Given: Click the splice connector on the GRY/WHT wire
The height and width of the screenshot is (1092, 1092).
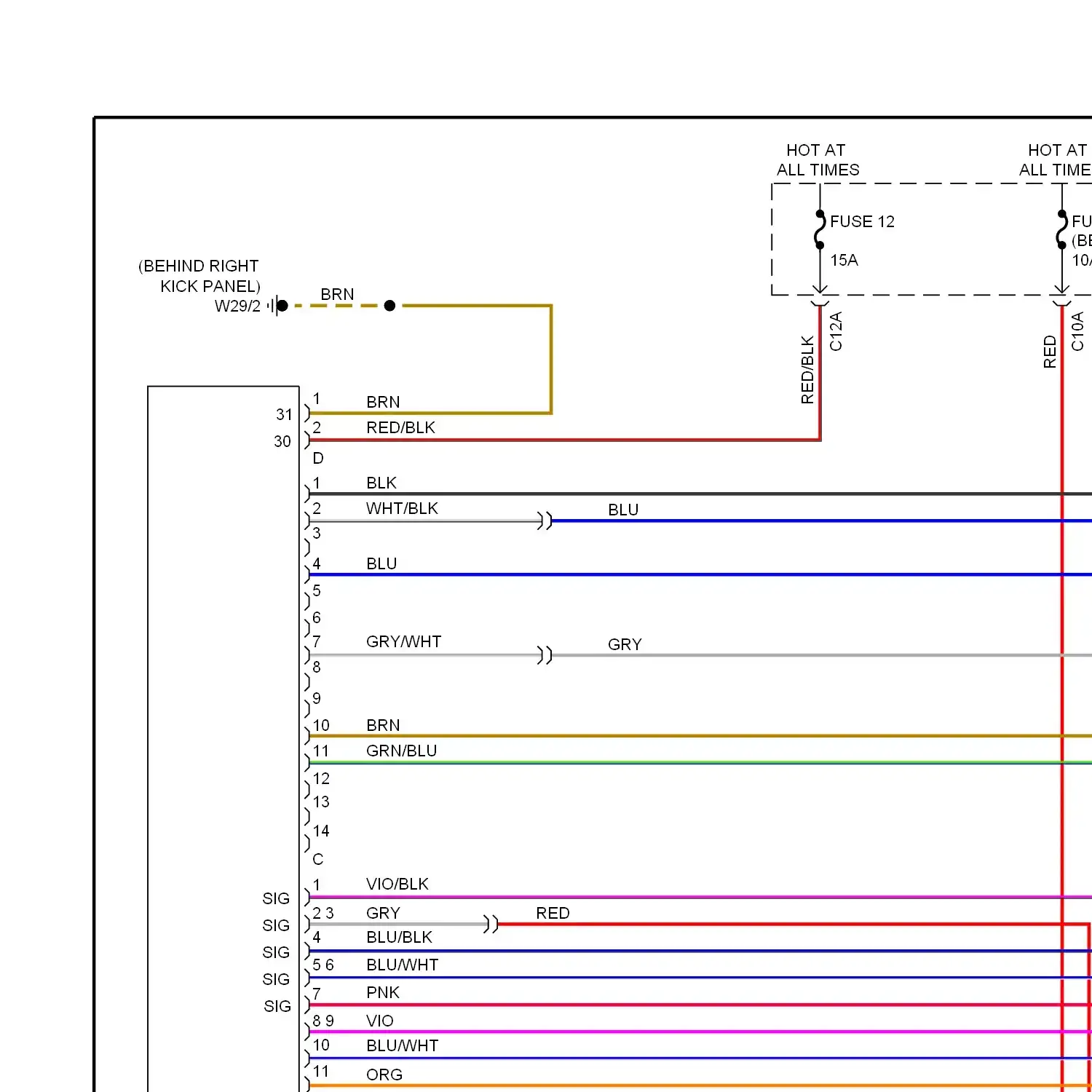Looking at the screenshot, I should pyautogui.click(x=545, y=655).
